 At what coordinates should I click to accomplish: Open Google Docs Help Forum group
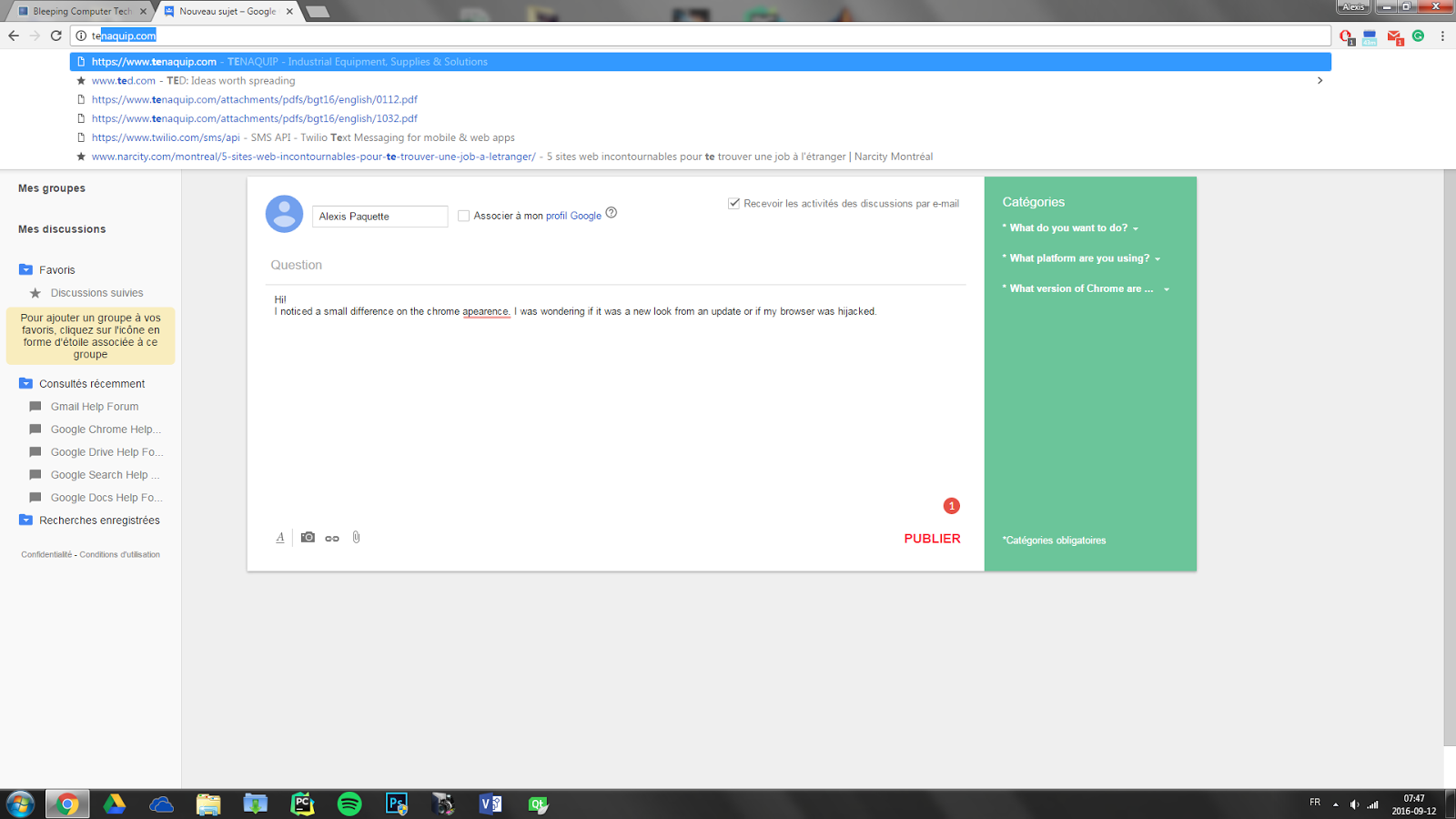[x=106, y=498]
